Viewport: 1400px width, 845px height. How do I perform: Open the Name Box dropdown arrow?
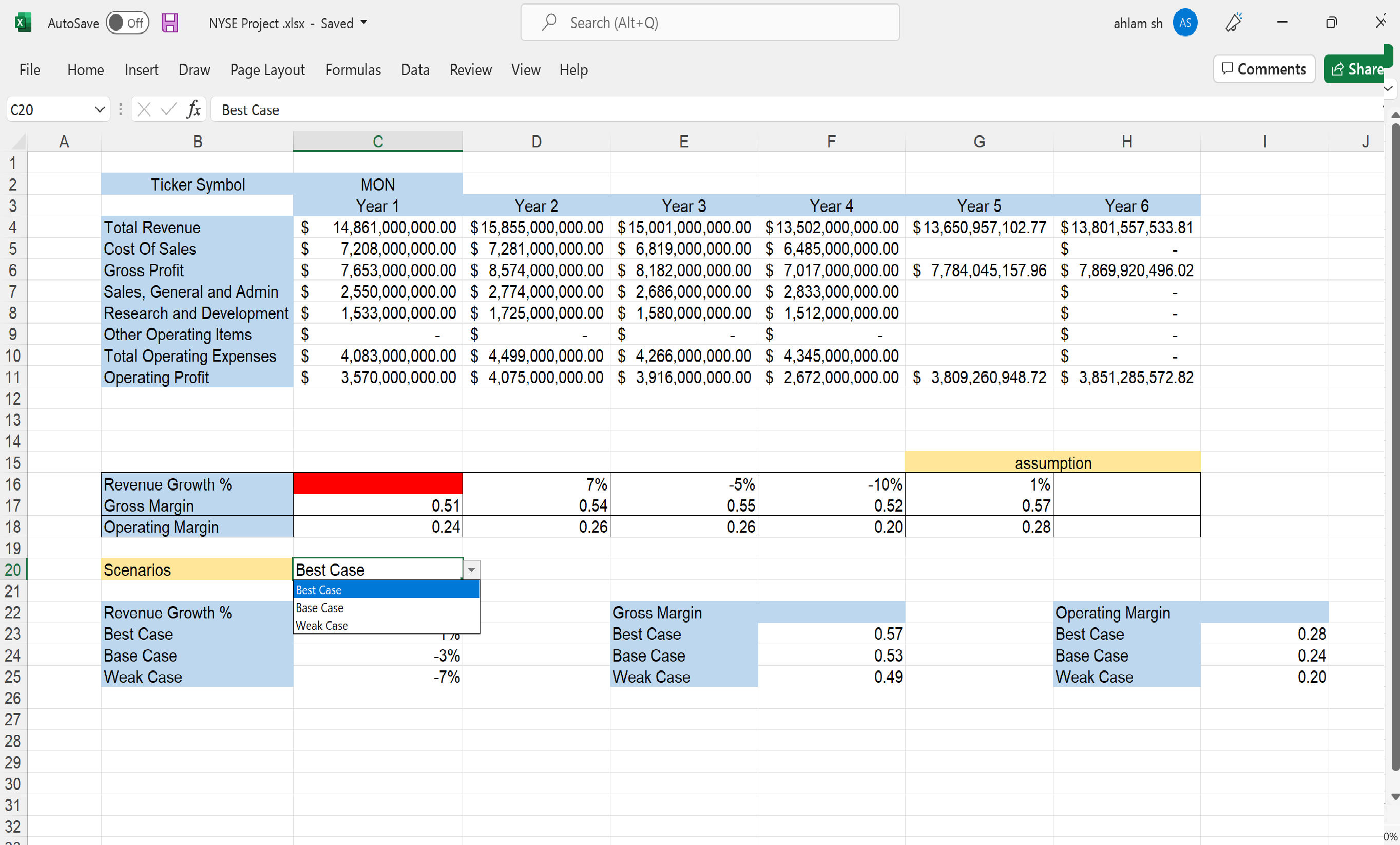coord(99,109)
